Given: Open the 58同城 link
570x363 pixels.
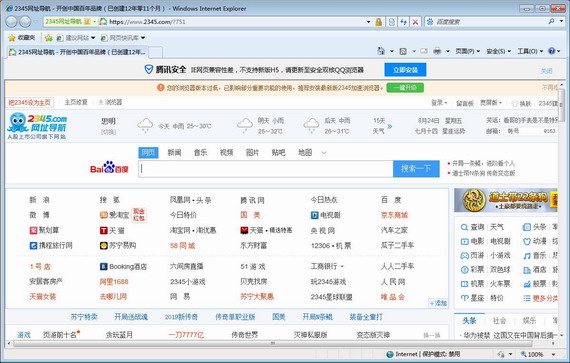Looking at the screenshot, I should click(182, 246).
